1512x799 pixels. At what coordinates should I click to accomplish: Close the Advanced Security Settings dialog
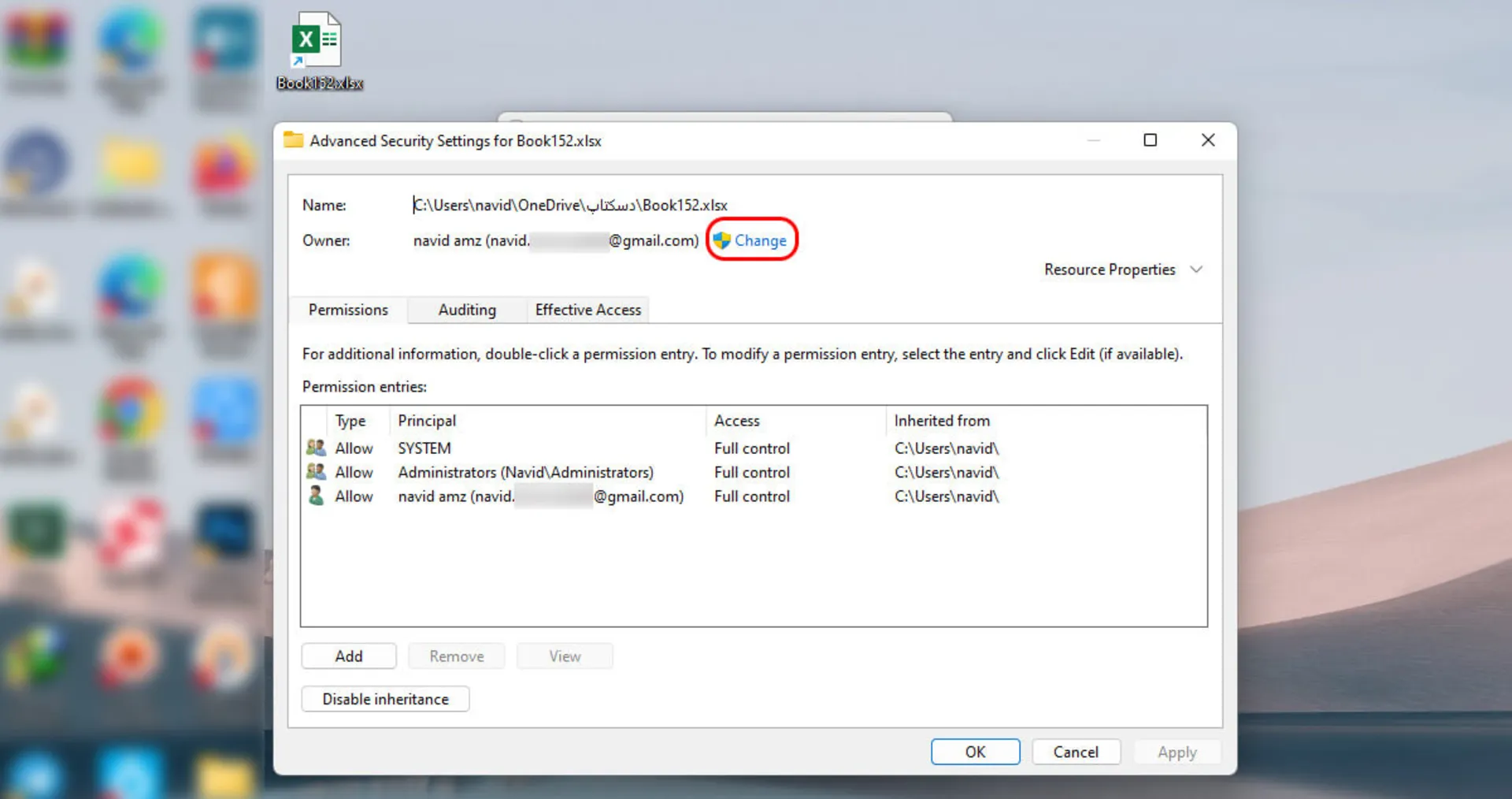coord(1208,140)
